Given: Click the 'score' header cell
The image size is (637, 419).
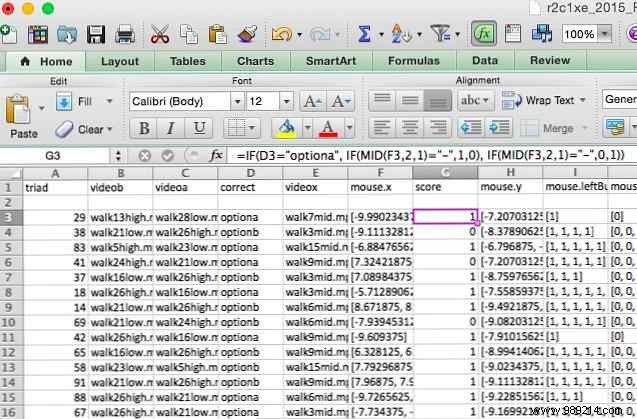Looking at the screenshot, I should (x=445, y=187).
